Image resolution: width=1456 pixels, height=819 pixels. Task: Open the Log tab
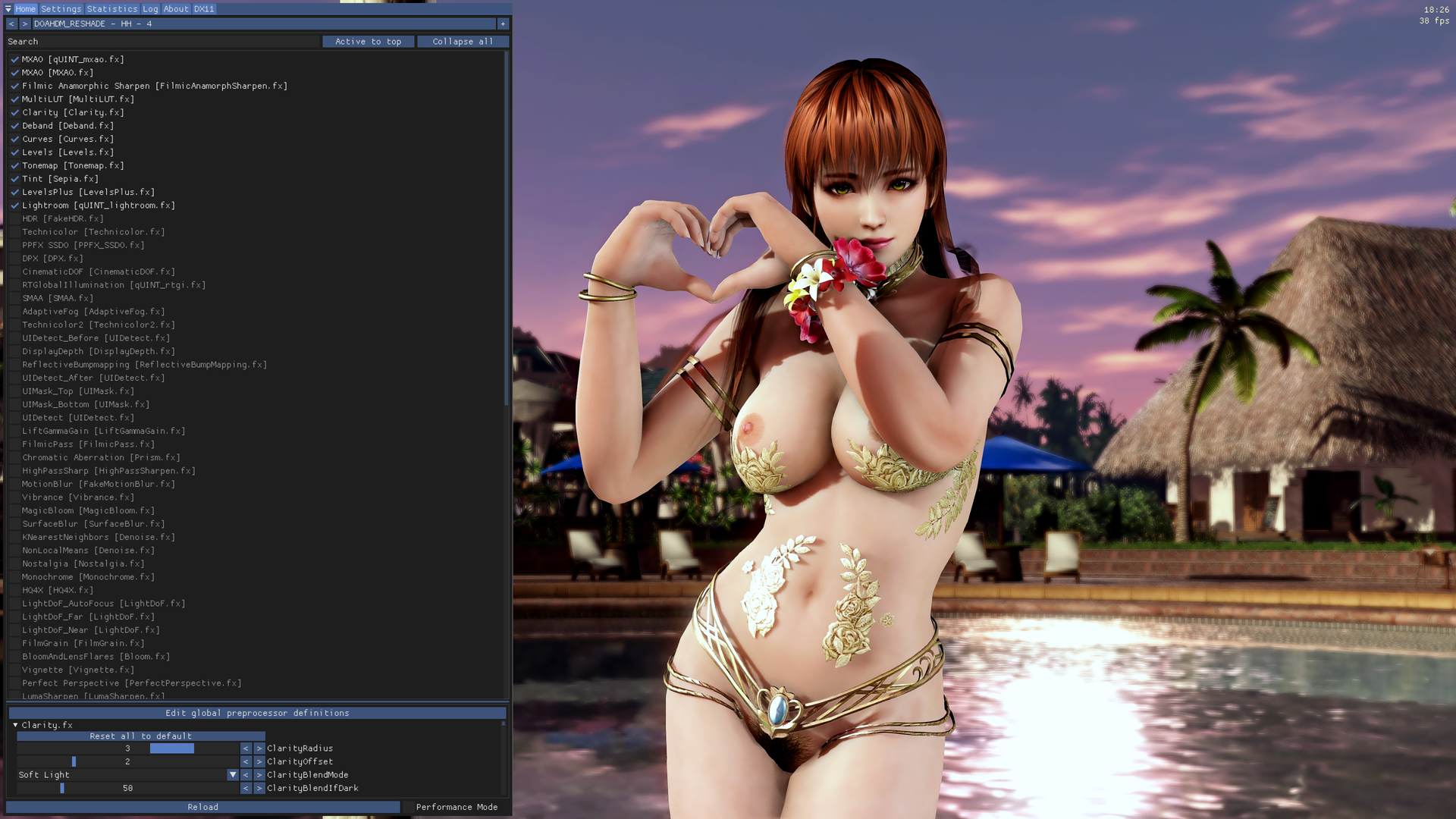pos(150,9)
